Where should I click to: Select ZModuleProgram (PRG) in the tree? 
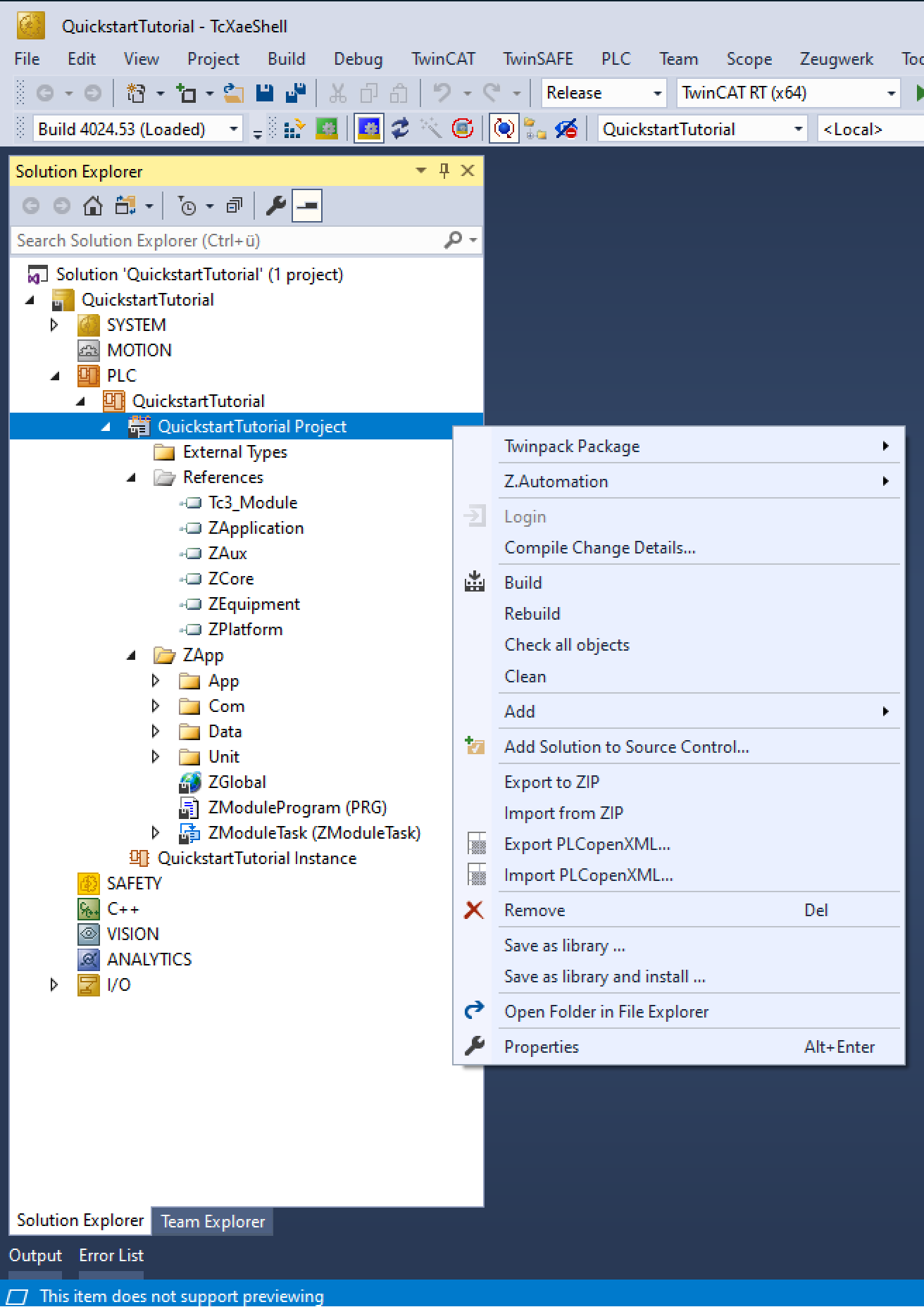(297, 808)
